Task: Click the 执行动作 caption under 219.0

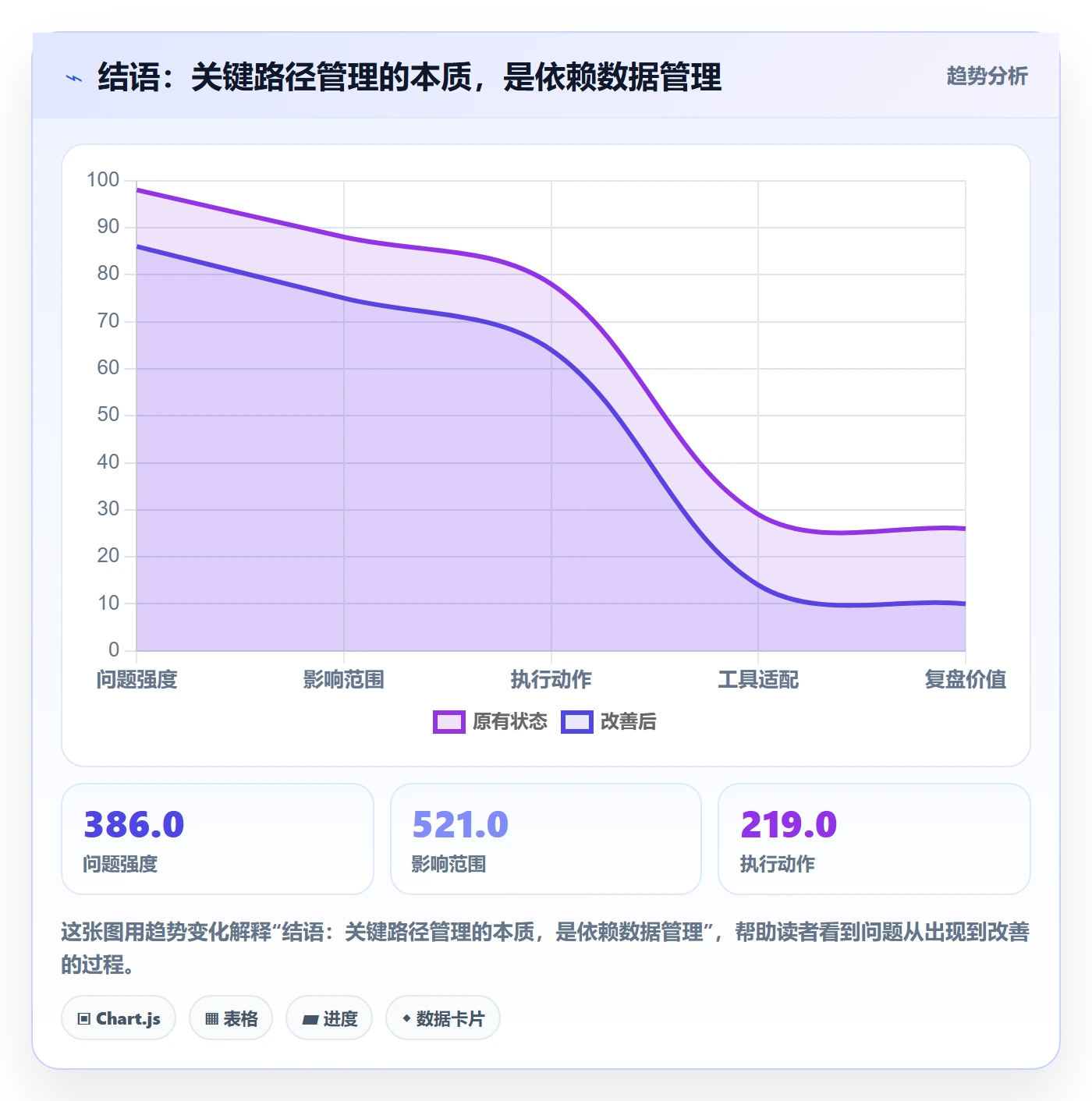Action: click(x=777, y=864)
